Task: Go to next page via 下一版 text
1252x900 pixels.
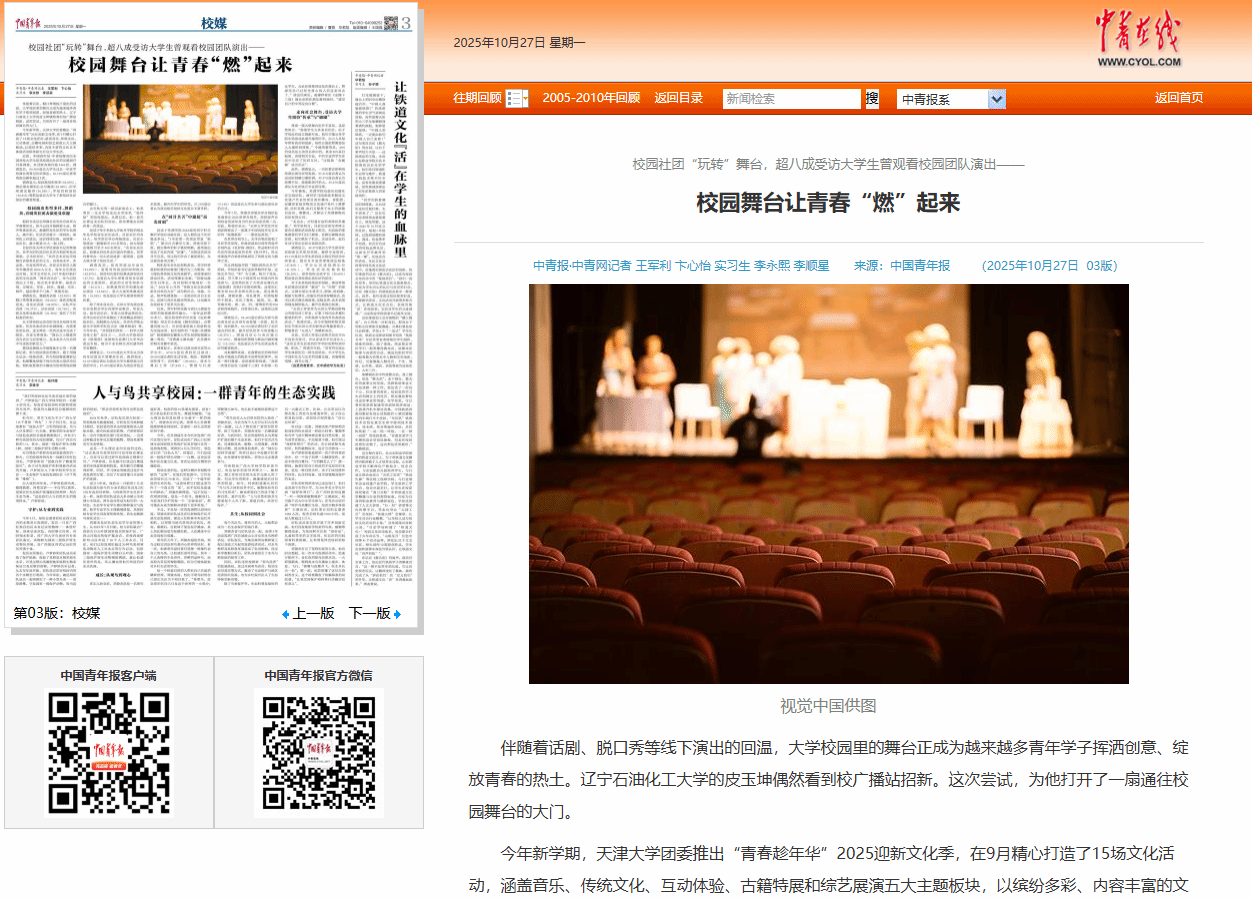Action: click(368, 613)
